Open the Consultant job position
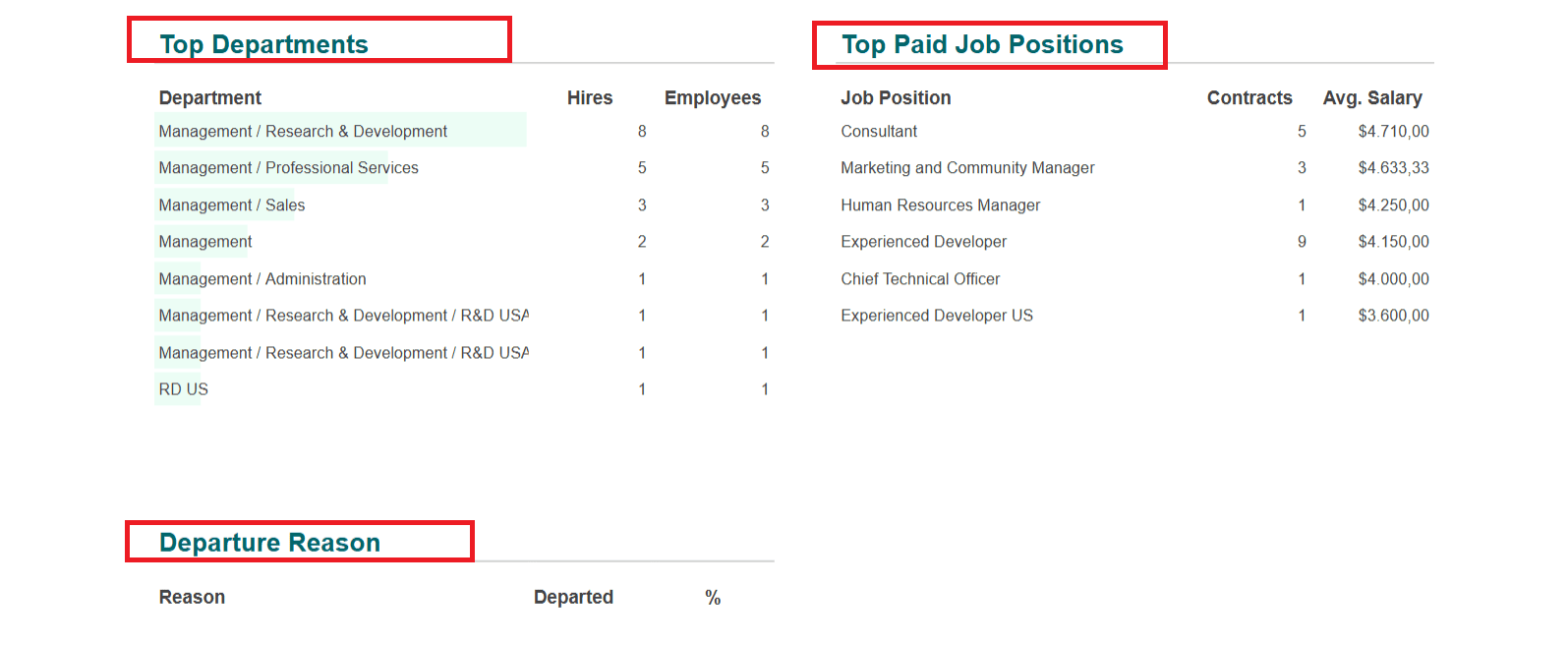Image resolution: width=1568 pixels, height=645 pixels. (x=879, y=132)
